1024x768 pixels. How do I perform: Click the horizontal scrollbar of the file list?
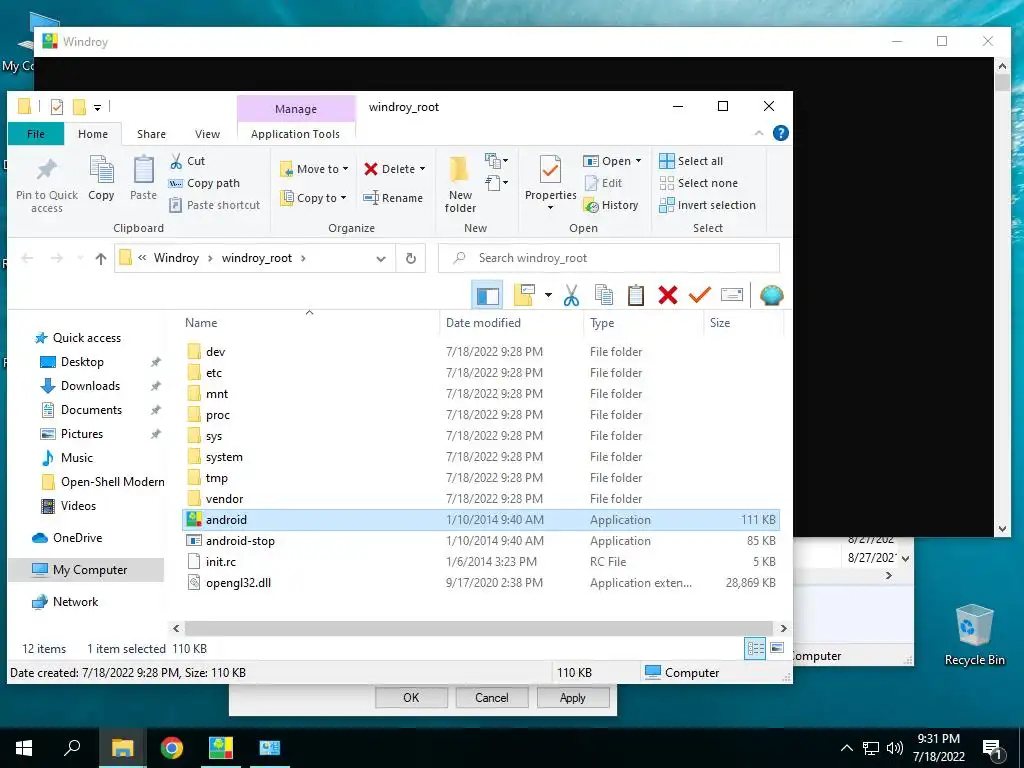[x=479, y=628]
